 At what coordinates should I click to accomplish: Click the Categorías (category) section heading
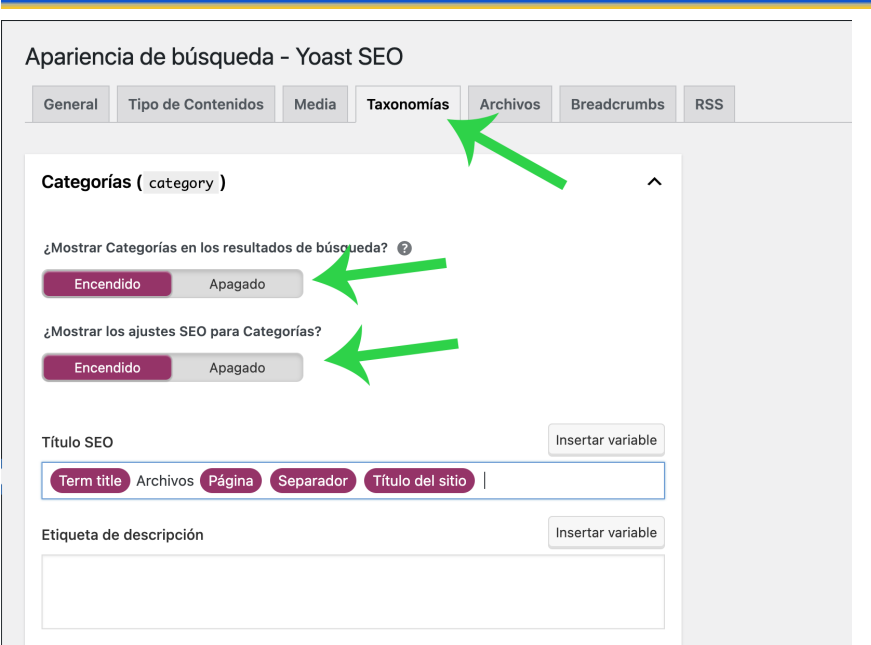[x=133, y=182]
